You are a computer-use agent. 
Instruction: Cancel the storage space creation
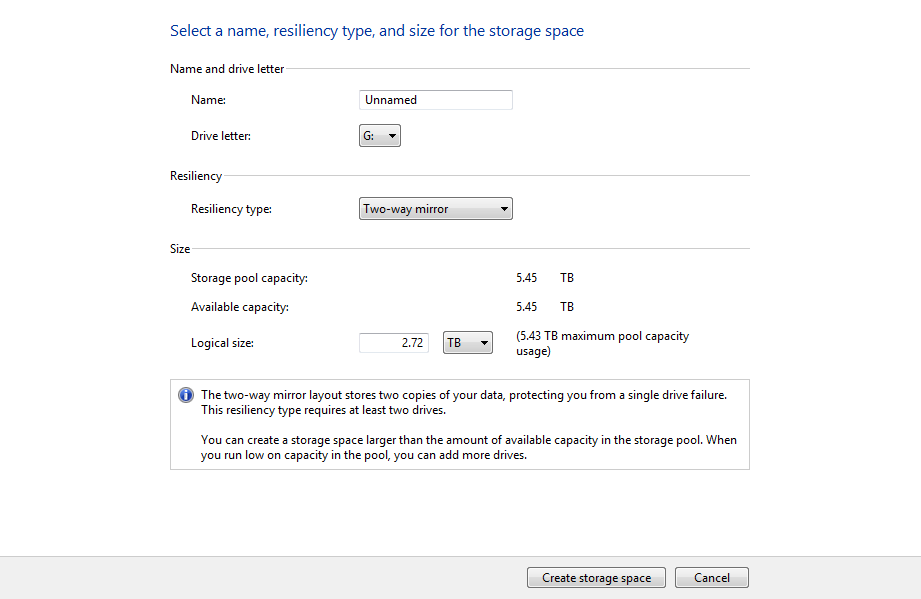pyautogui.click(x=711, y=578)
